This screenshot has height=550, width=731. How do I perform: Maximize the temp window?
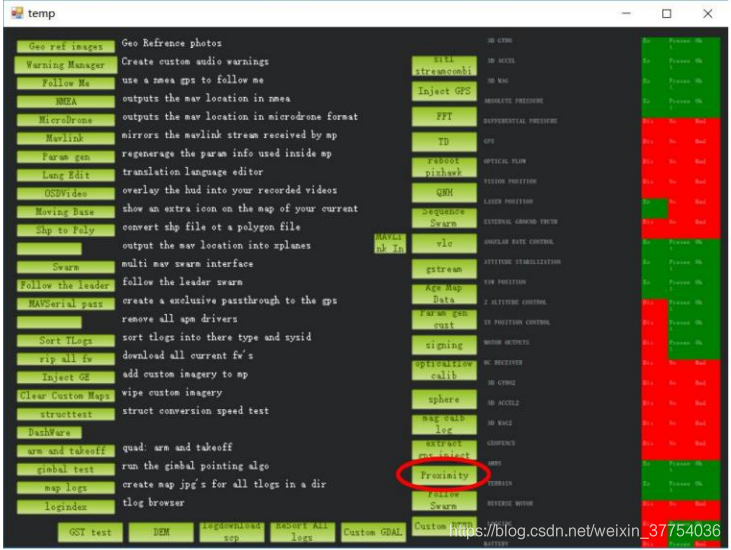coord(667,14)
